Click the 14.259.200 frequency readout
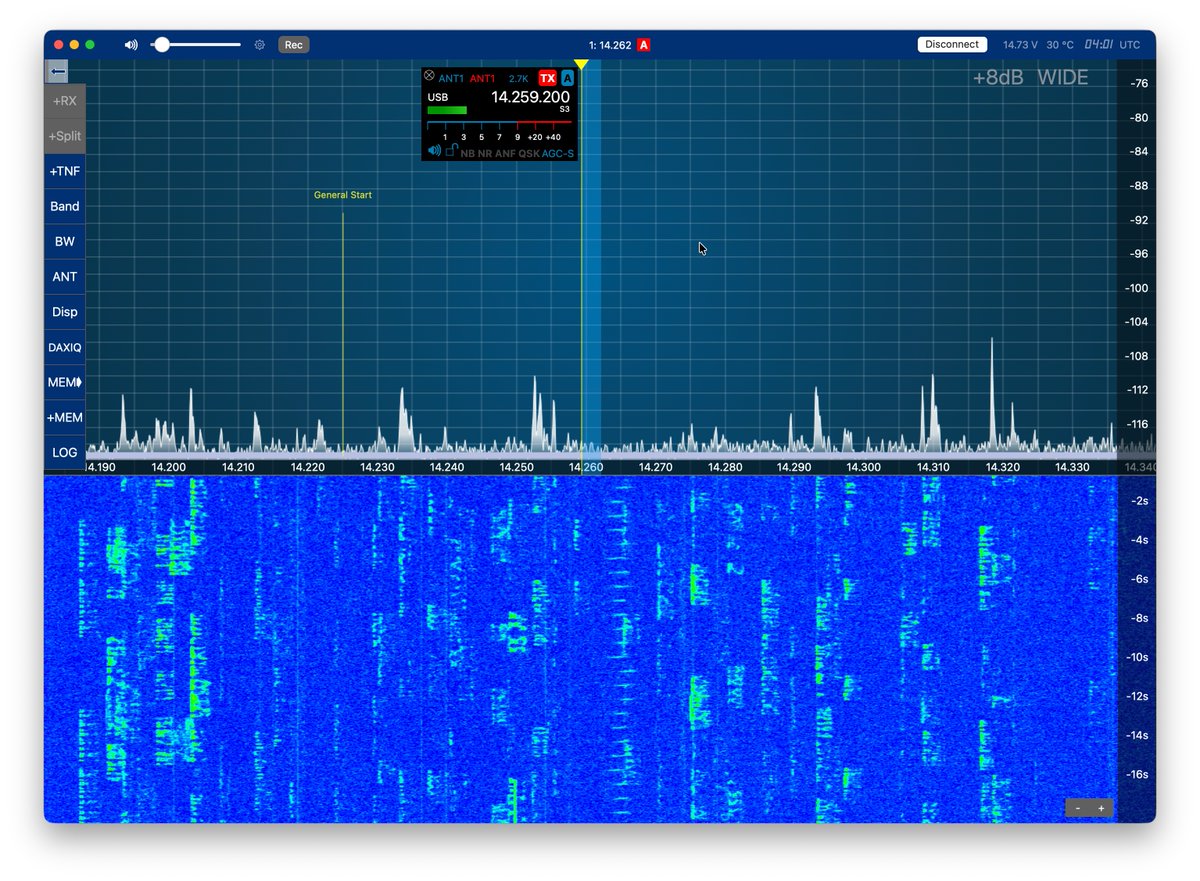The width and height of the screenshot is (1200, 881). 530,97
